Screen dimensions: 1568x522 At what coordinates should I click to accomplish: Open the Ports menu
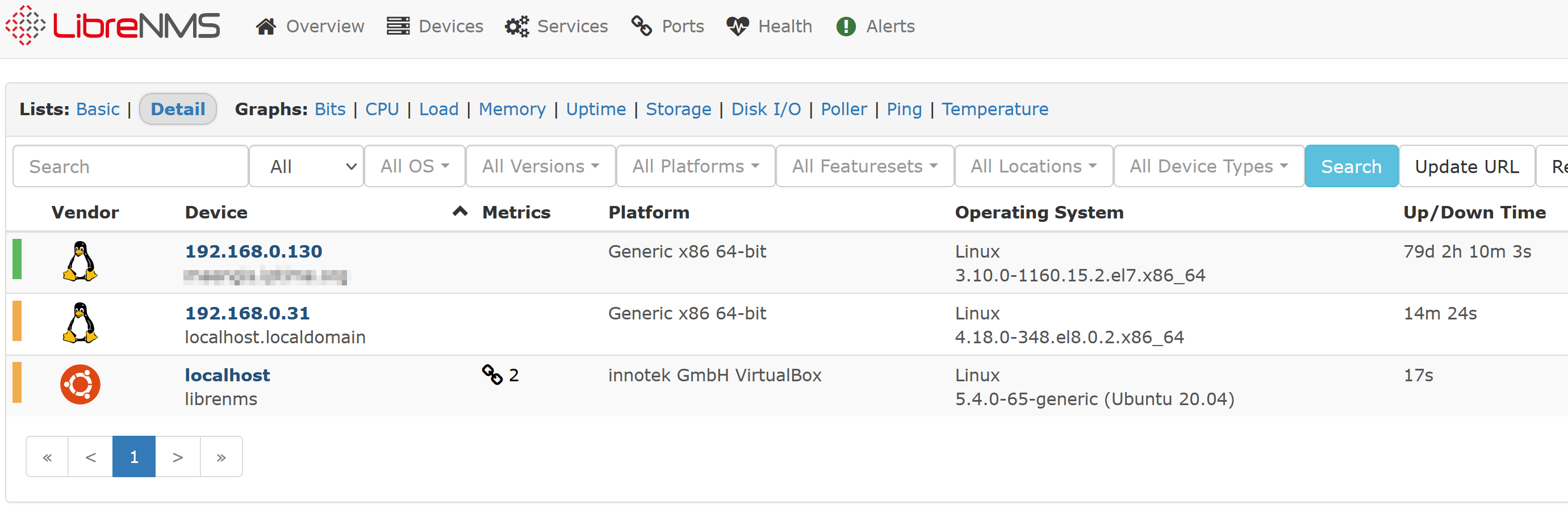tap(667, 26)
